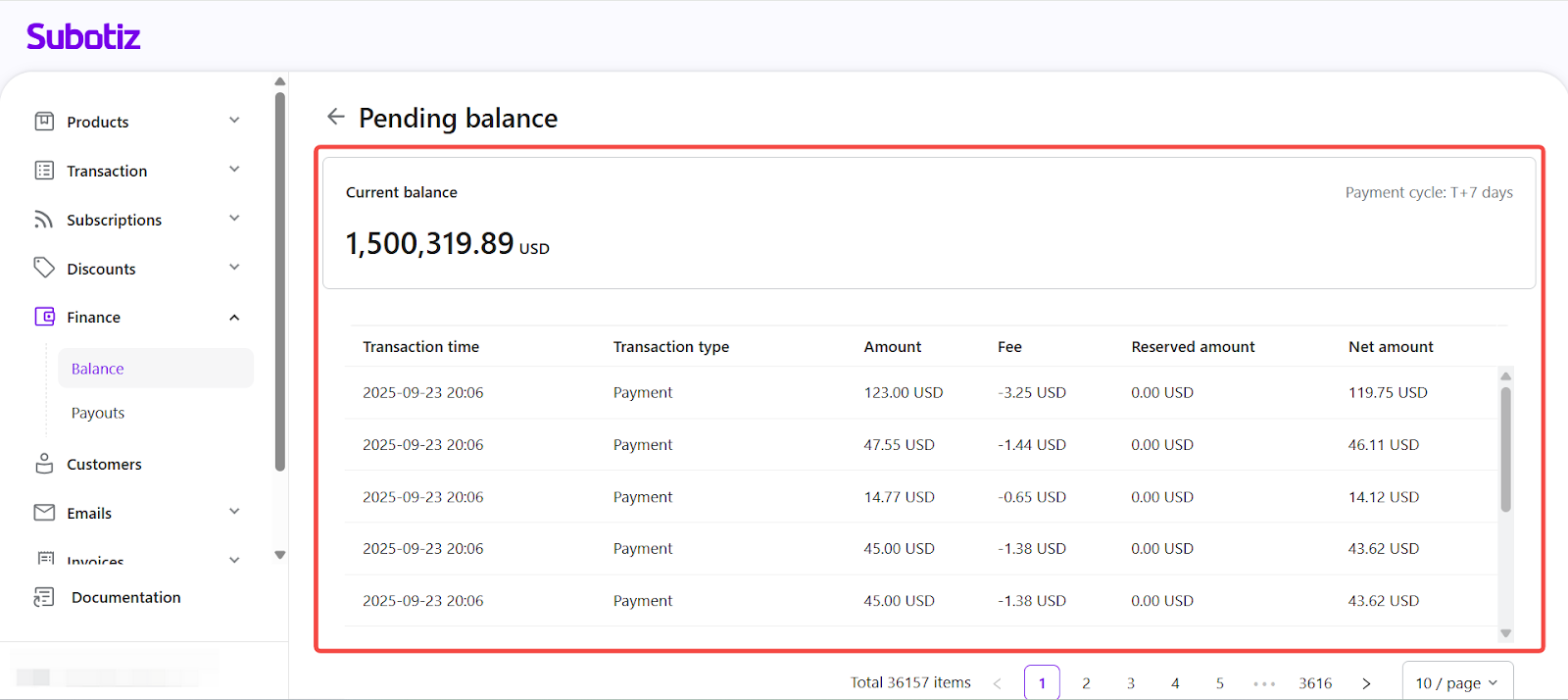
Task: Click the back arrow beside Pending balance
Action: pyautogui.click(x=335, y=117)
